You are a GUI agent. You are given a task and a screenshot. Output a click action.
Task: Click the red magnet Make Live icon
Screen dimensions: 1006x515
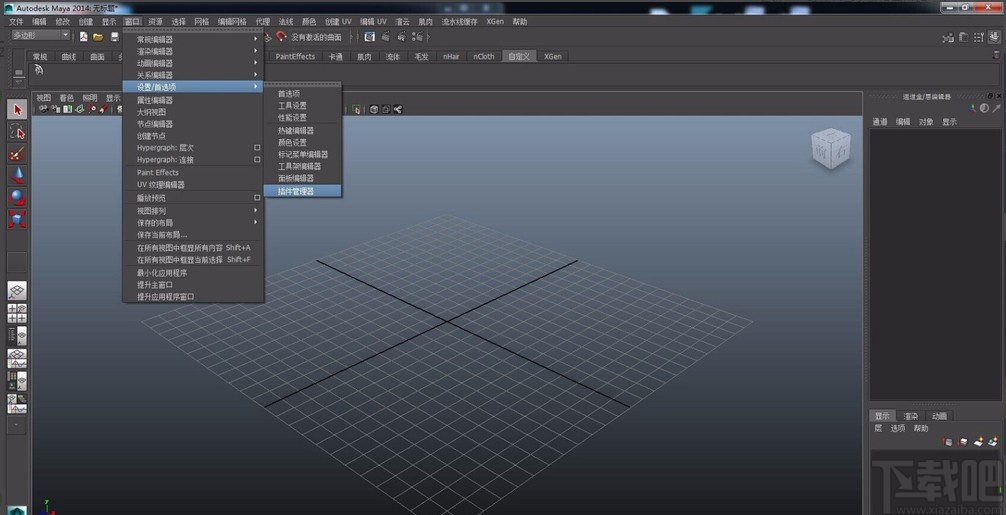click(x=281, y=37)
